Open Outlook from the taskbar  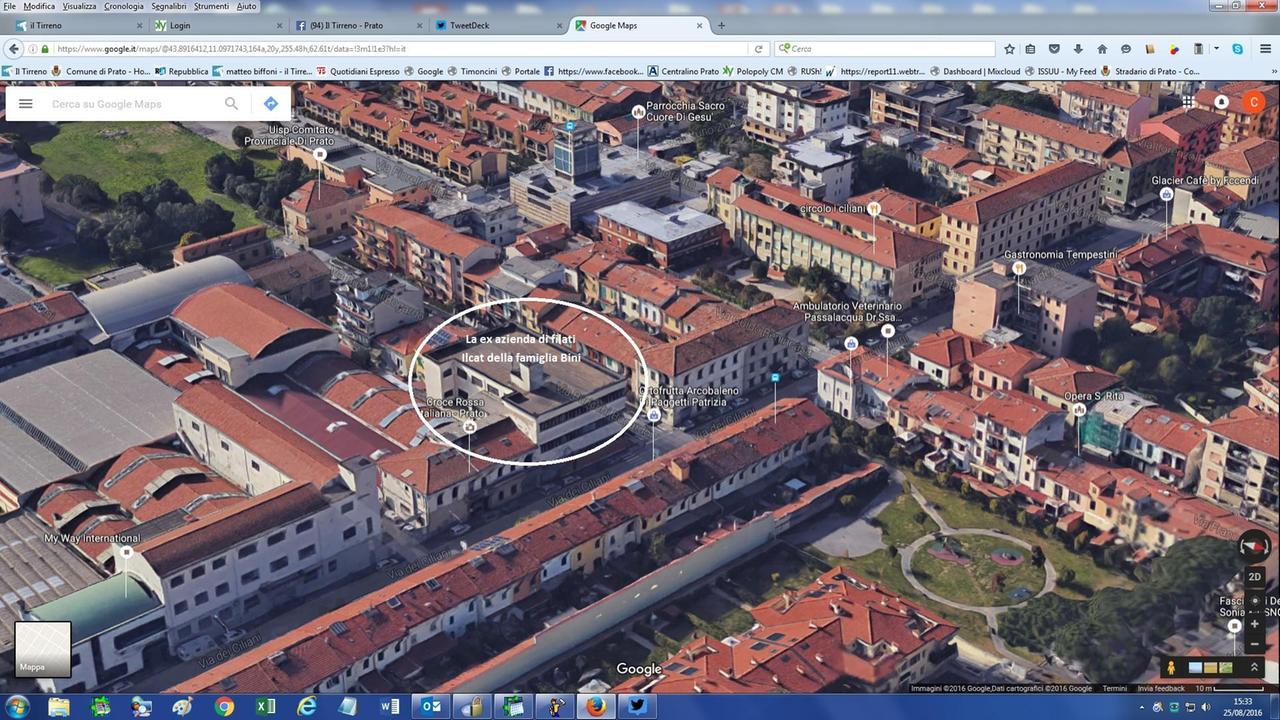431,706
